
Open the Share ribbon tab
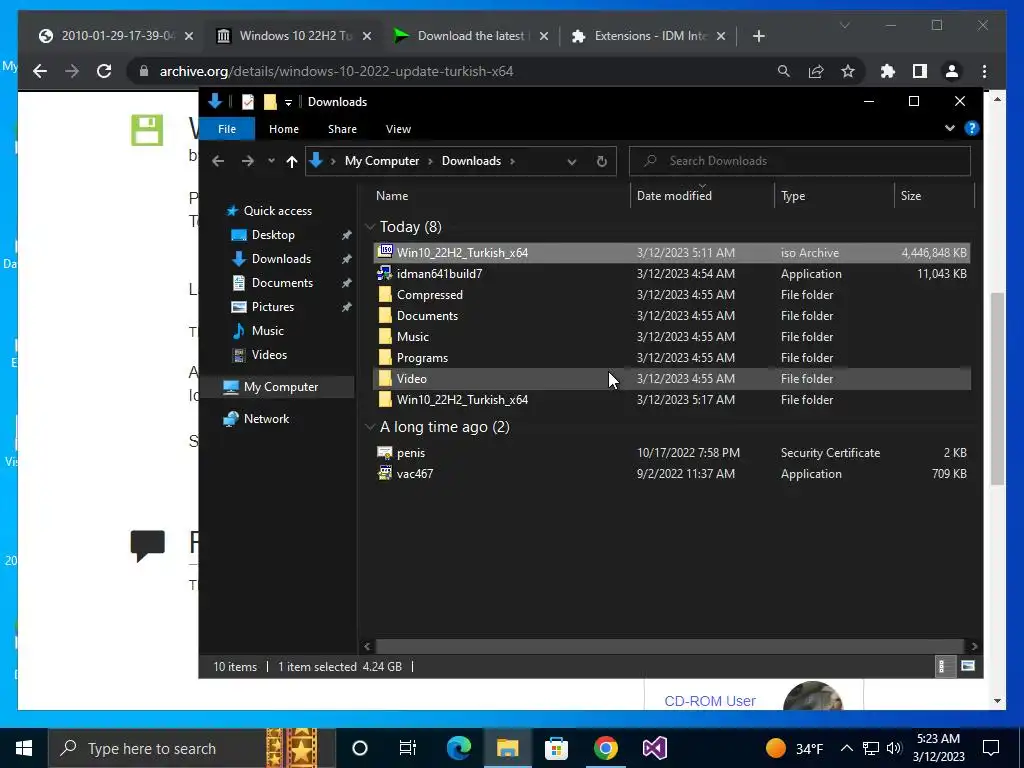tap(342, 129)
